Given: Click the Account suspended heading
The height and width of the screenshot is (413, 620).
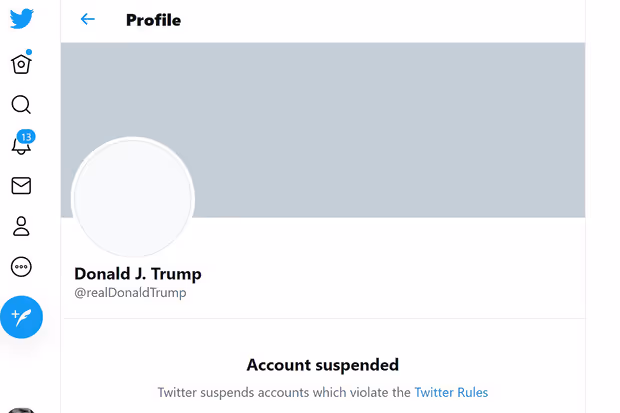Looking at the screenshot, I should point(322,365).
